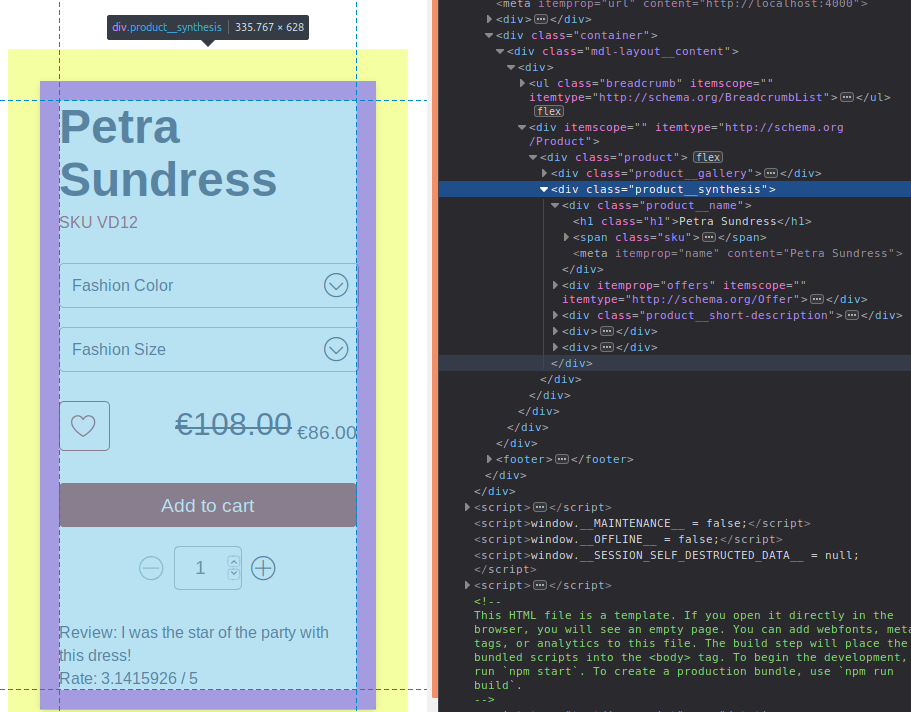Expand the product__short-description div node
The height and width of the screenshot is (712, 911).
pos(555,315)
